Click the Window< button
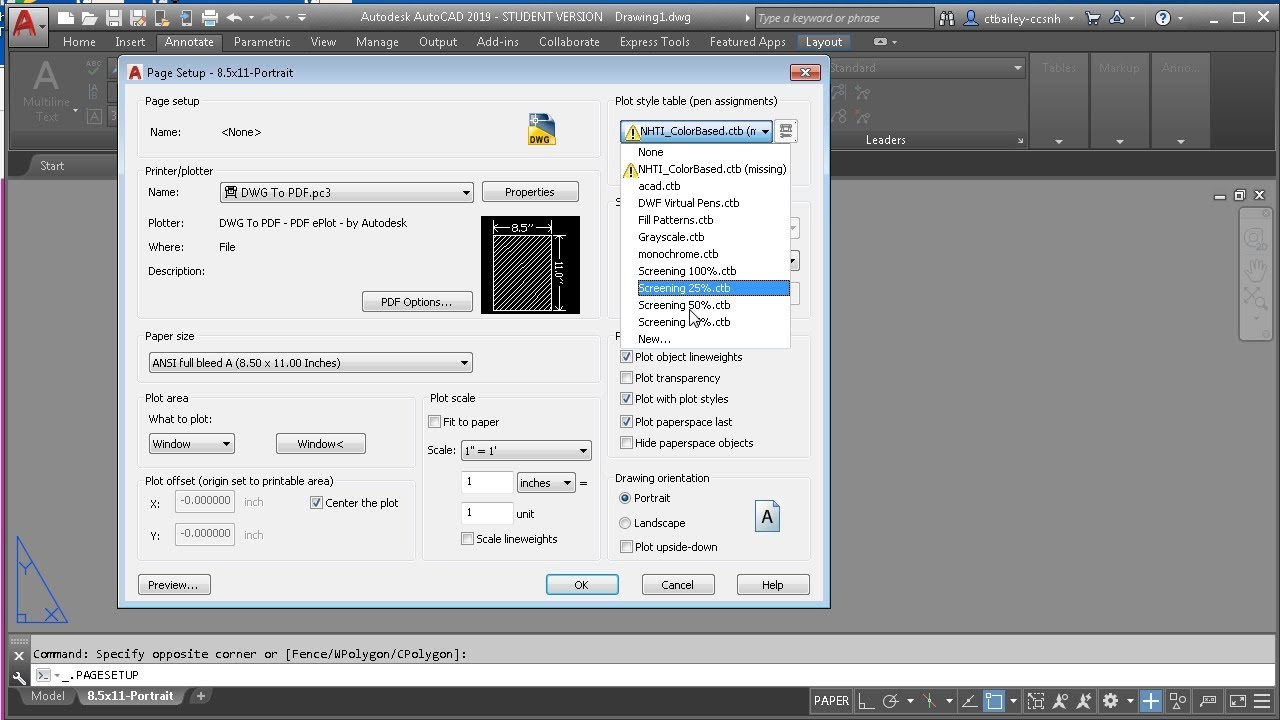 click(x=320, y=444)
